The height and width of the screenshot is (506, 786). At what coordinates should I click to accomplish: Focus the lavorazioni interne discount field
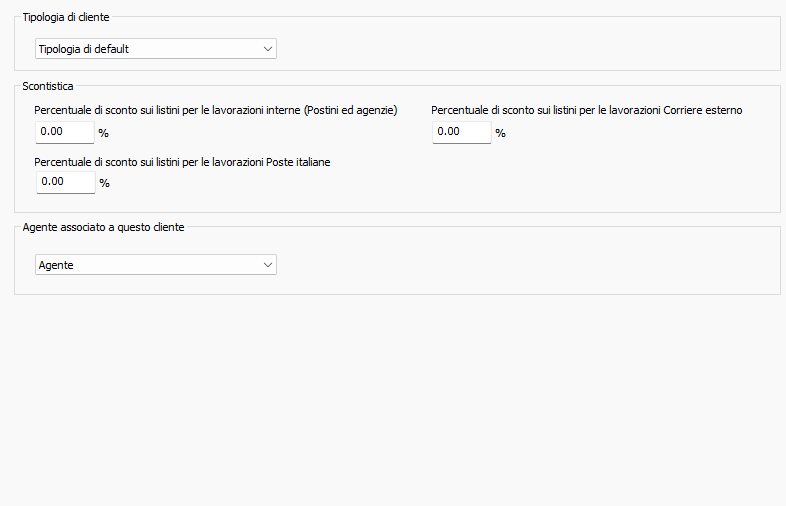[x=64, y=132]
